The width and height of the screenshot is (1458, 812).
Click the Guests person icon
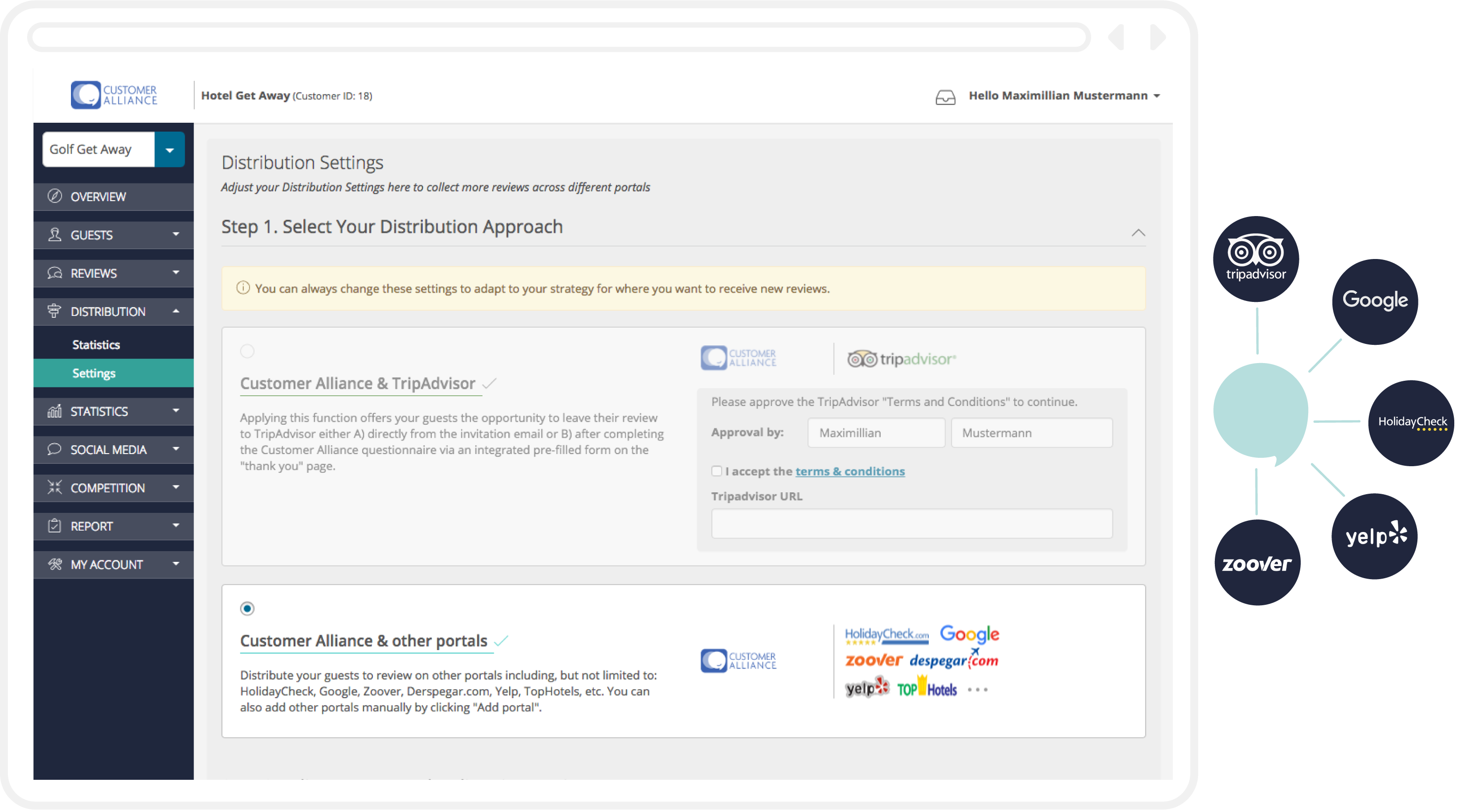pos(54,234)
